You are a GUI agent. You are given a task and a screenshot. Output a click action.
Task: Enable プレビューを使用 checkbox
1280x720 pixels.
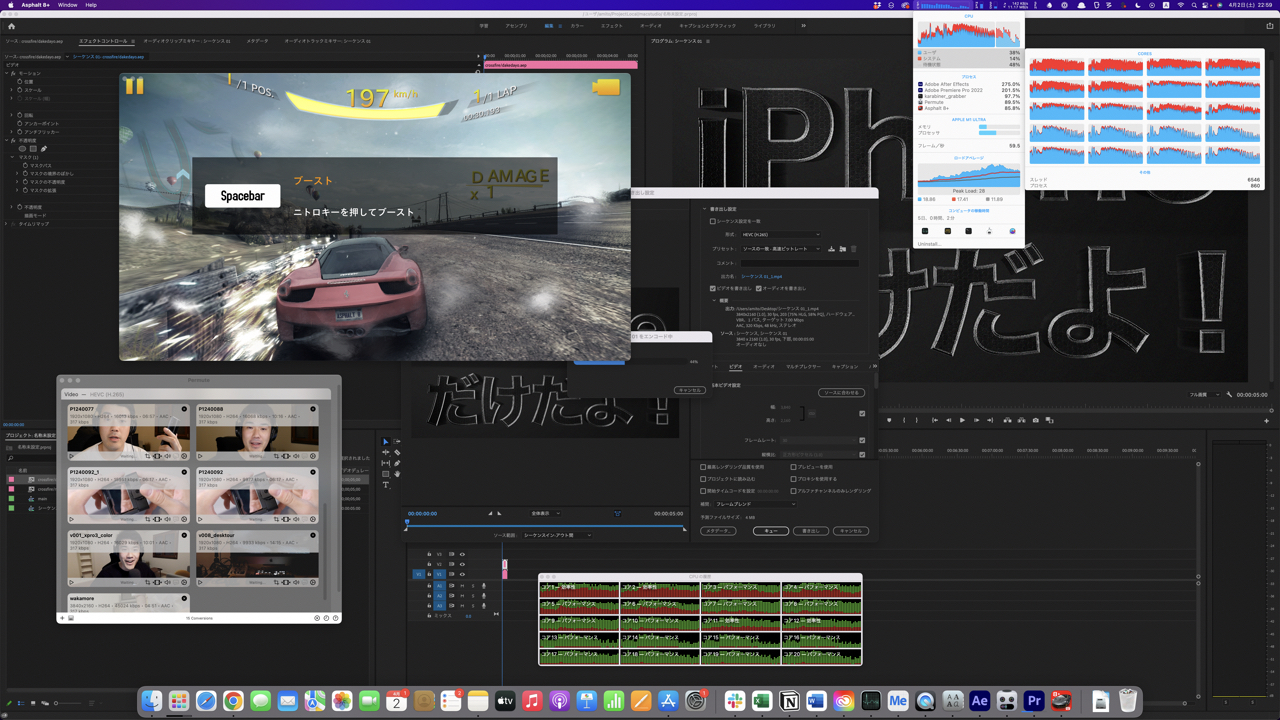(x=793, y=467)
